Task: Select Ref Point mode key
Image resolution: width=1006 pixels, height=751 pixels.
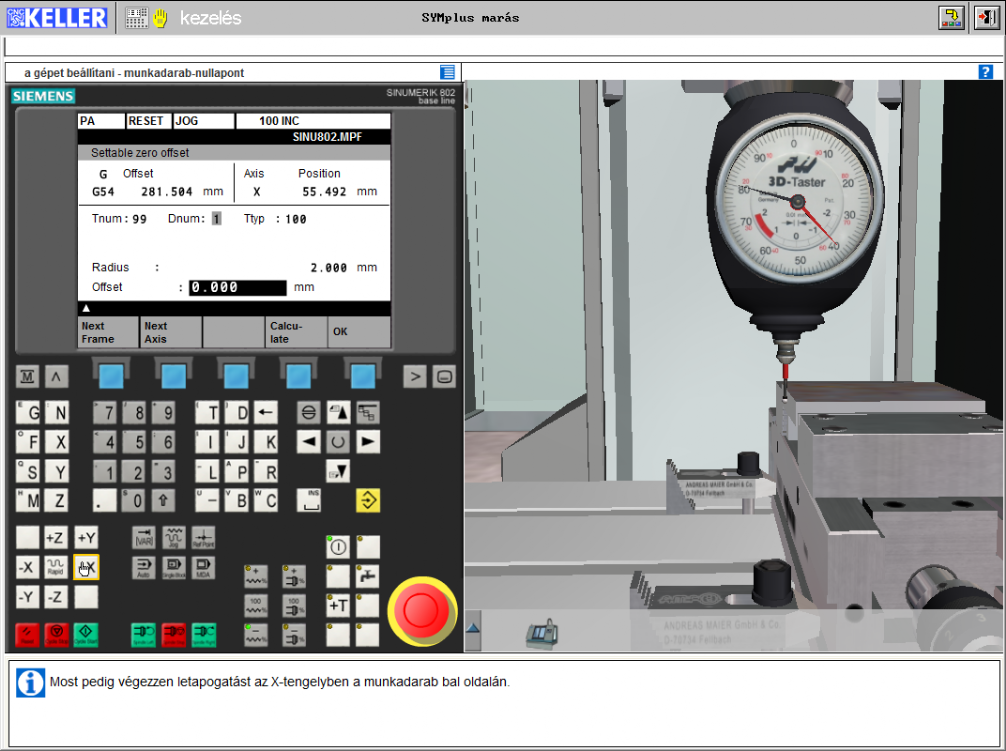Action: pos(203,537)
